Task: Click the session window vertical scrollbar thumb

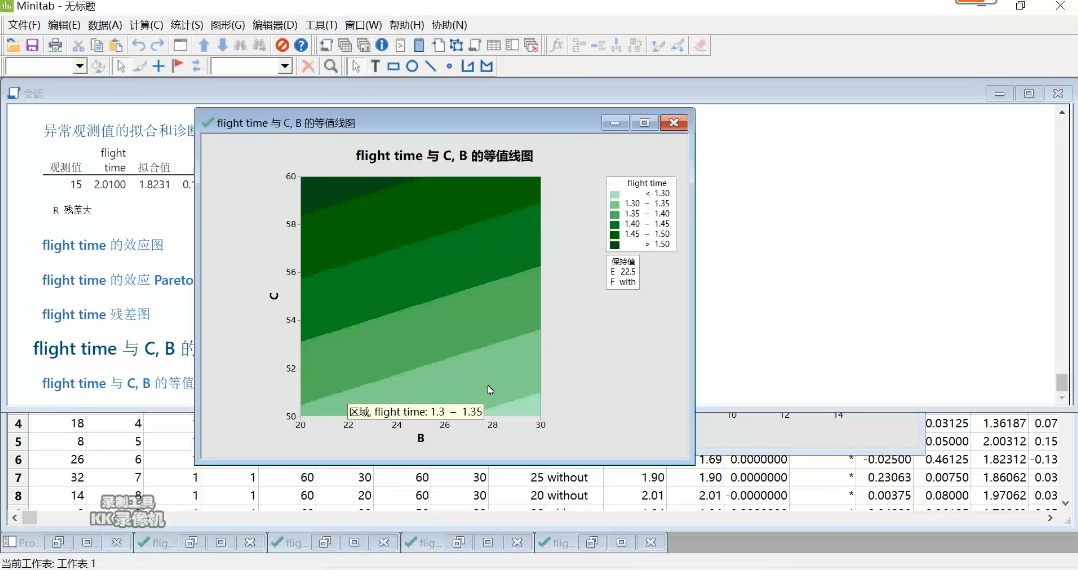Action: [1062, 382]
